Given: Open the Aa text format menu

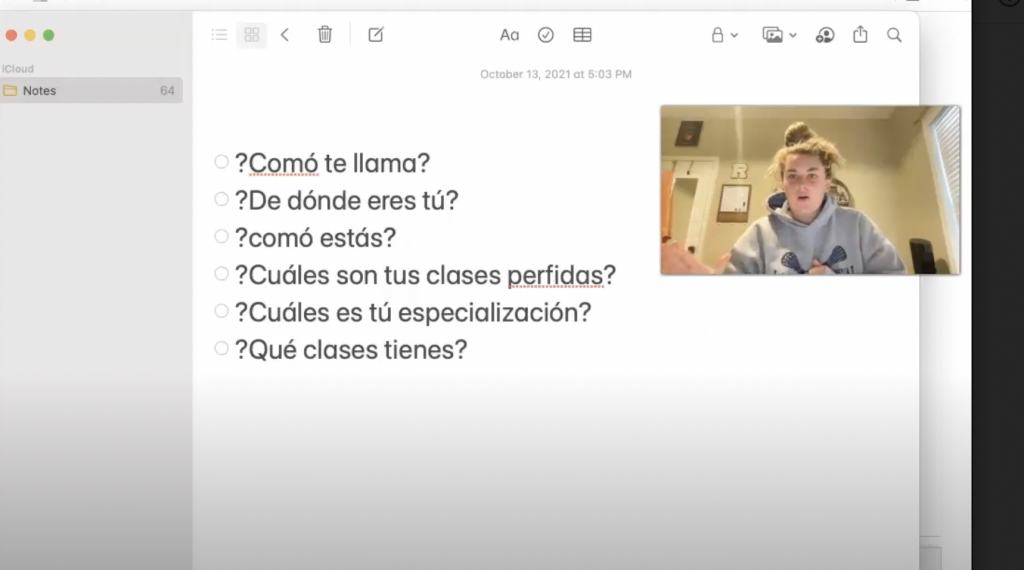Looking at the screenshot, I should coord(509,35).
